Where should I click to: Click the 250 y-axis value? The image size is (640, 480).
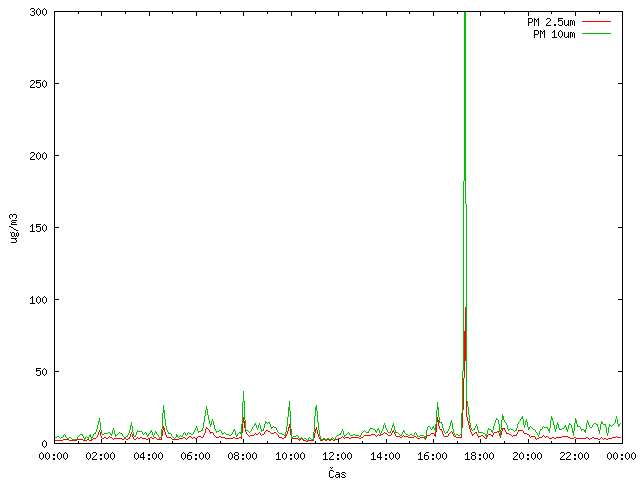[38, 84]
